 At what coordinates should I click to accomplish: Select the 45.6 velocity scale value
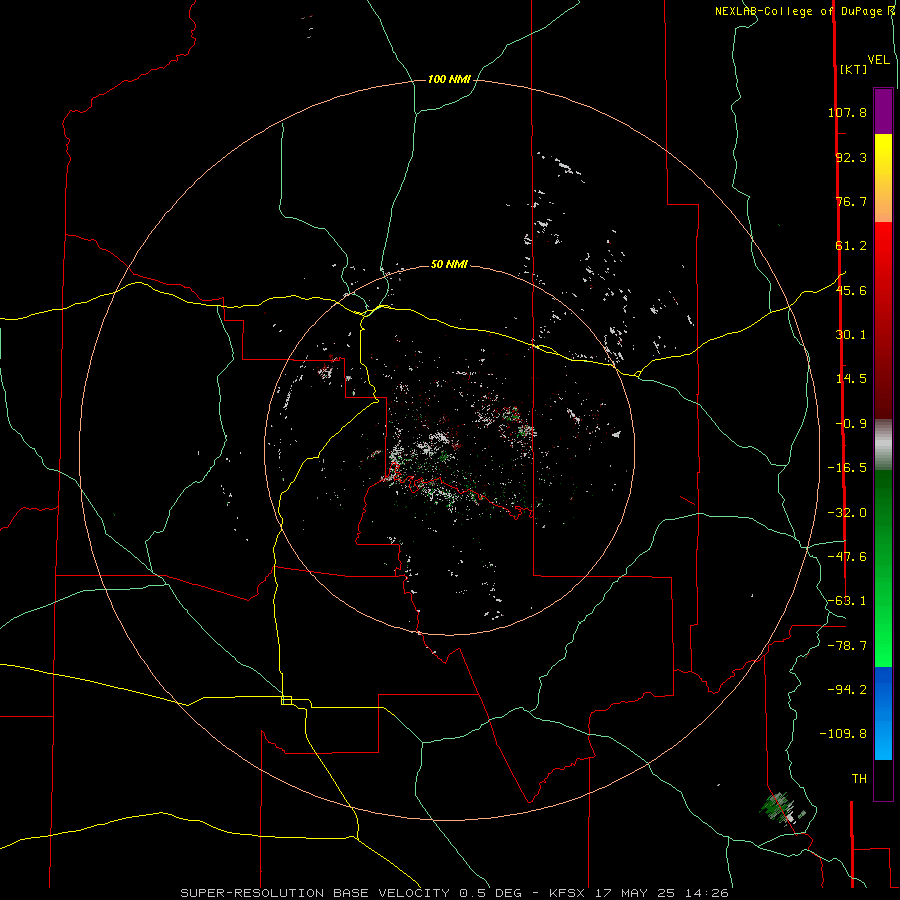point(851,290)
